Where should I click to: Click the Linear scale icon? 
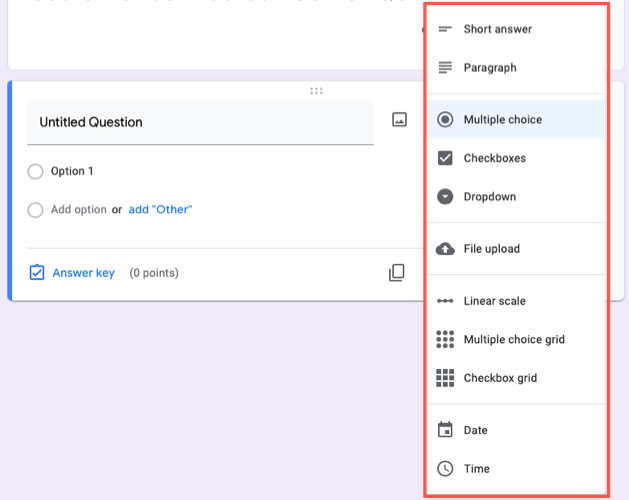[x=446, y=301]
